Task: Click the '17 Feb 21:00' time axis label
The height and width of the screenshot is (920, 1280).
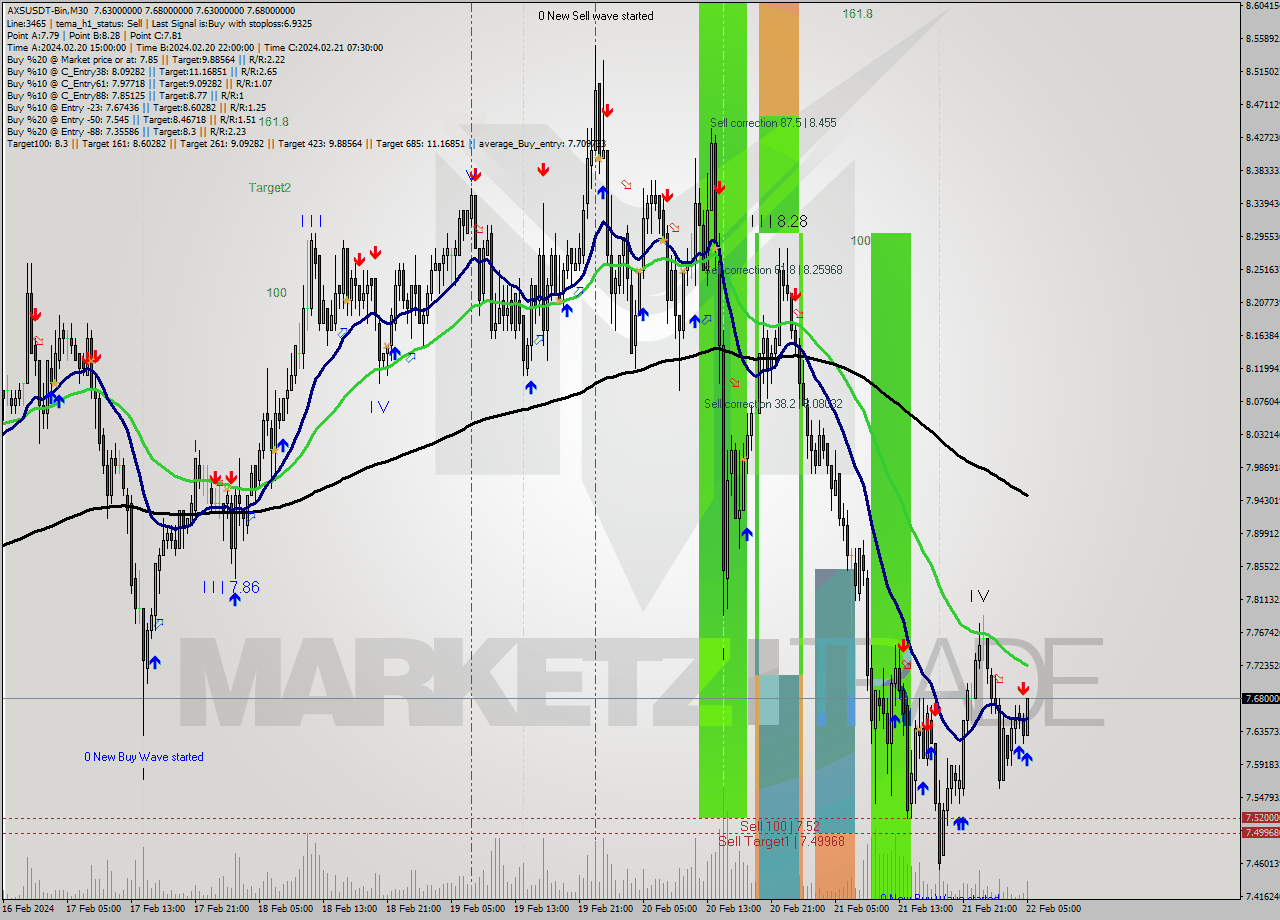Action: tap(222, 909)
